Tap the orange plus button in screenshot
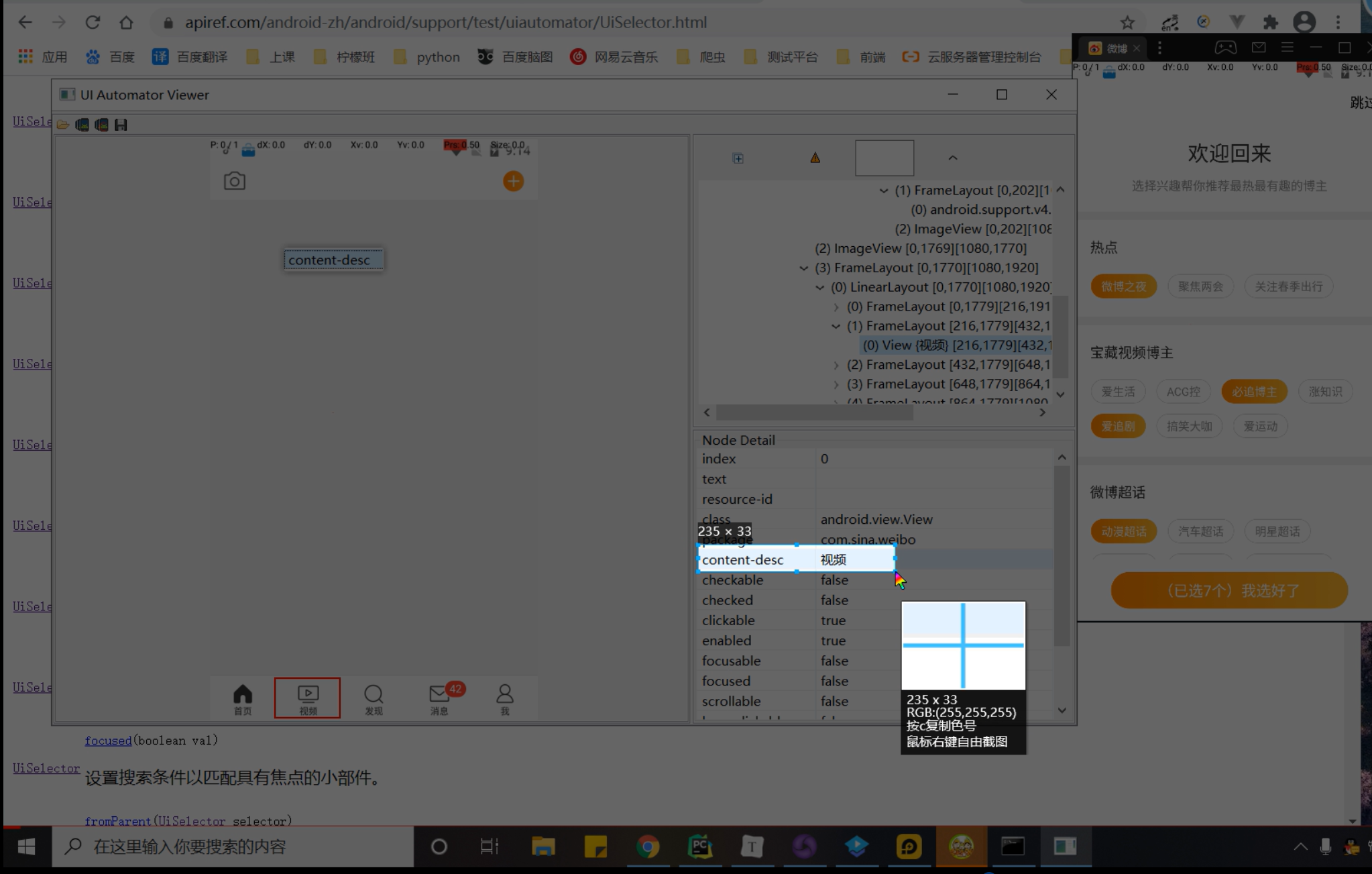This screenshot has height=874, width=1372. [513, 181]
